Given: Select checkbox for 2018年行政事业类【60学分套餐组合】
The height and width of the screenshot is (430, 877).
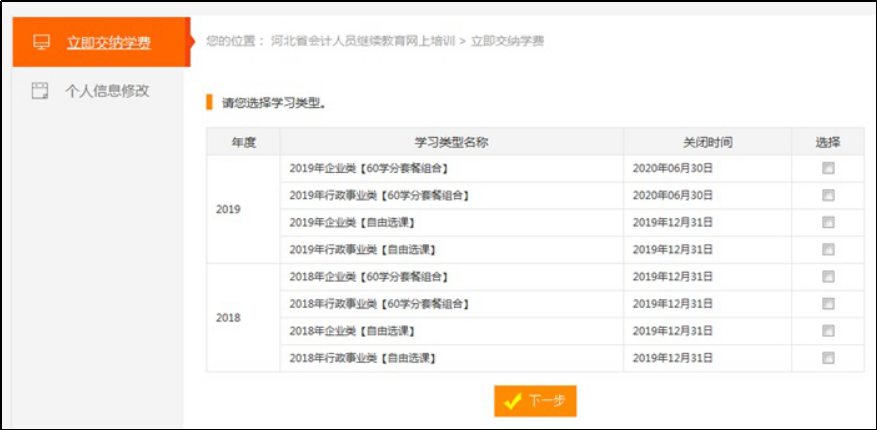Looking at the screenshot, I should (828, 303).
